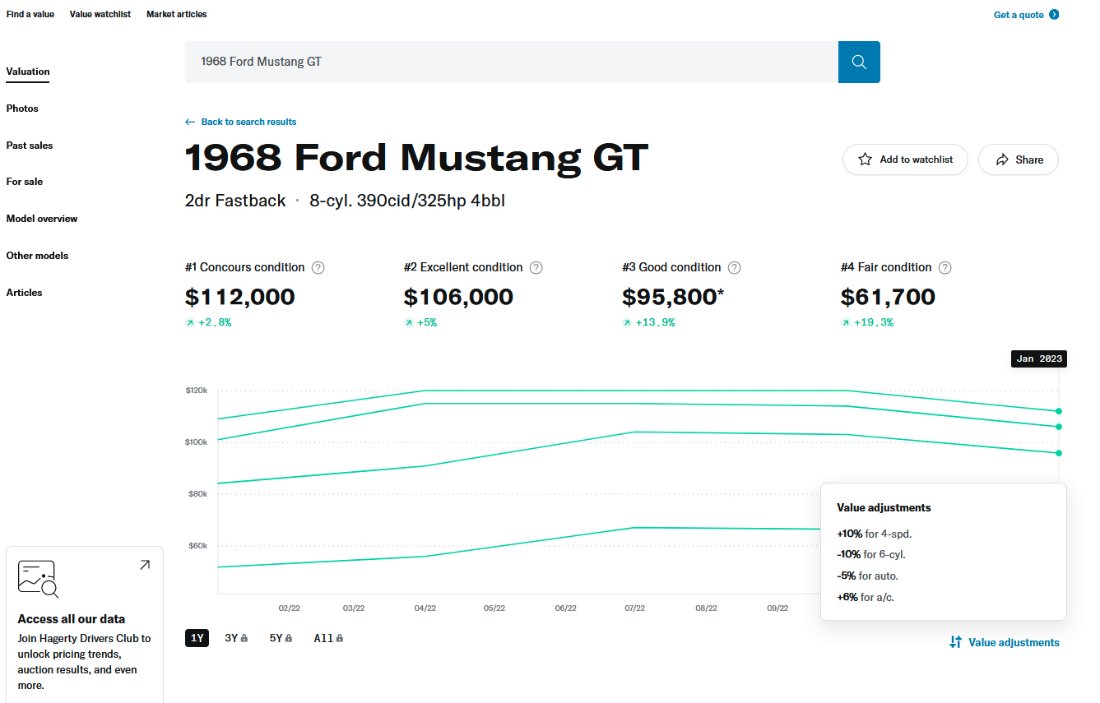Click the +6% for a/c. adjustment

(865, 597)
